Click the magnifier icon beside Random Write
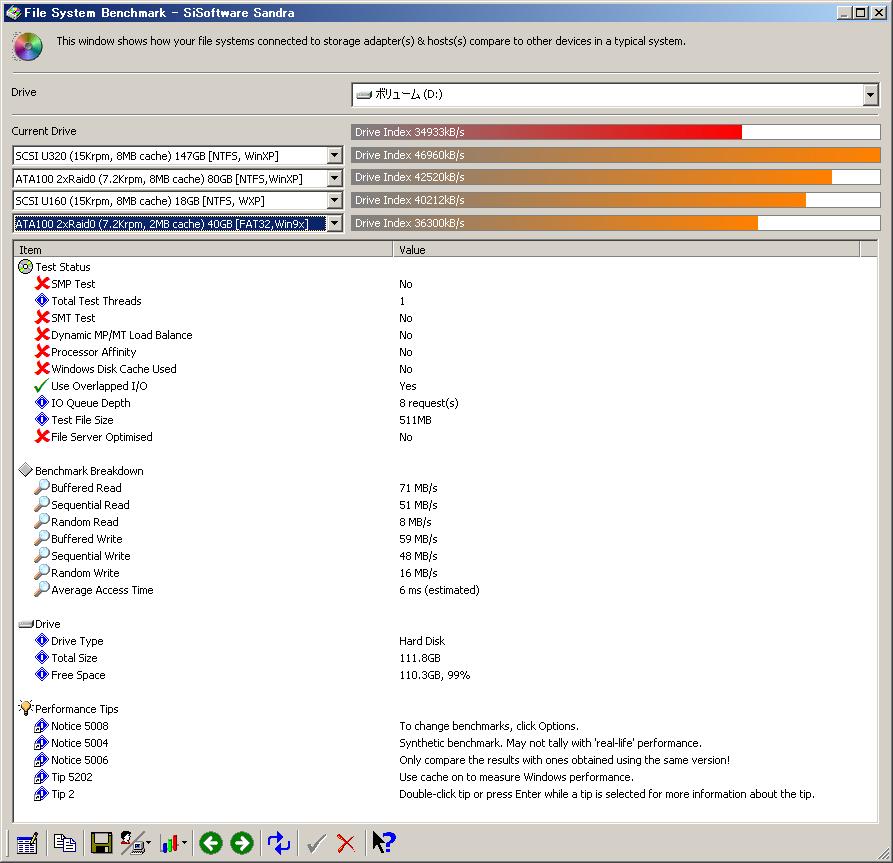This screenshot has height=863, width=893. (x=42, y=572)
